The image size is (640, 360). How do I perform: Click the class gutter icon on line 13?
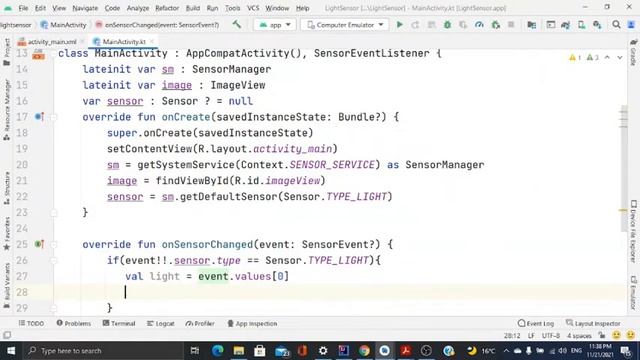click(x=39, y=54)
